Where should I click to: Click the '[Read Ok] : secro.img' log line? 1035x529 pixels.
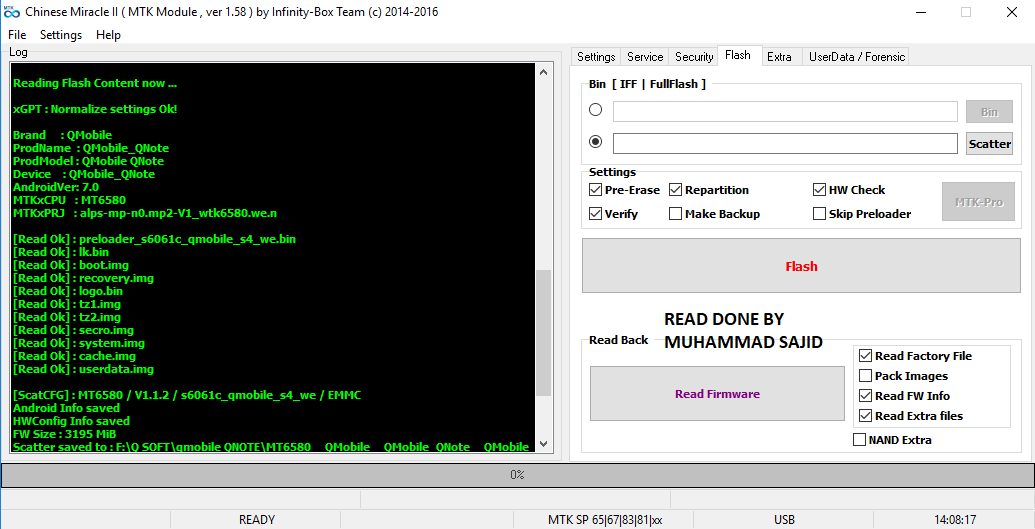click(73, 330)
